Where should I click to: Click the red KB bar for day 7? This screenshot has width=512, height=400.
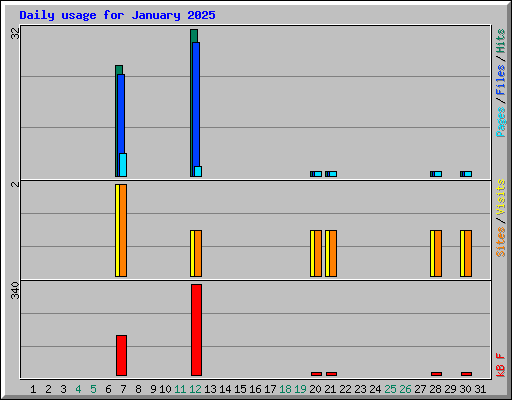(x=121, y=355)
